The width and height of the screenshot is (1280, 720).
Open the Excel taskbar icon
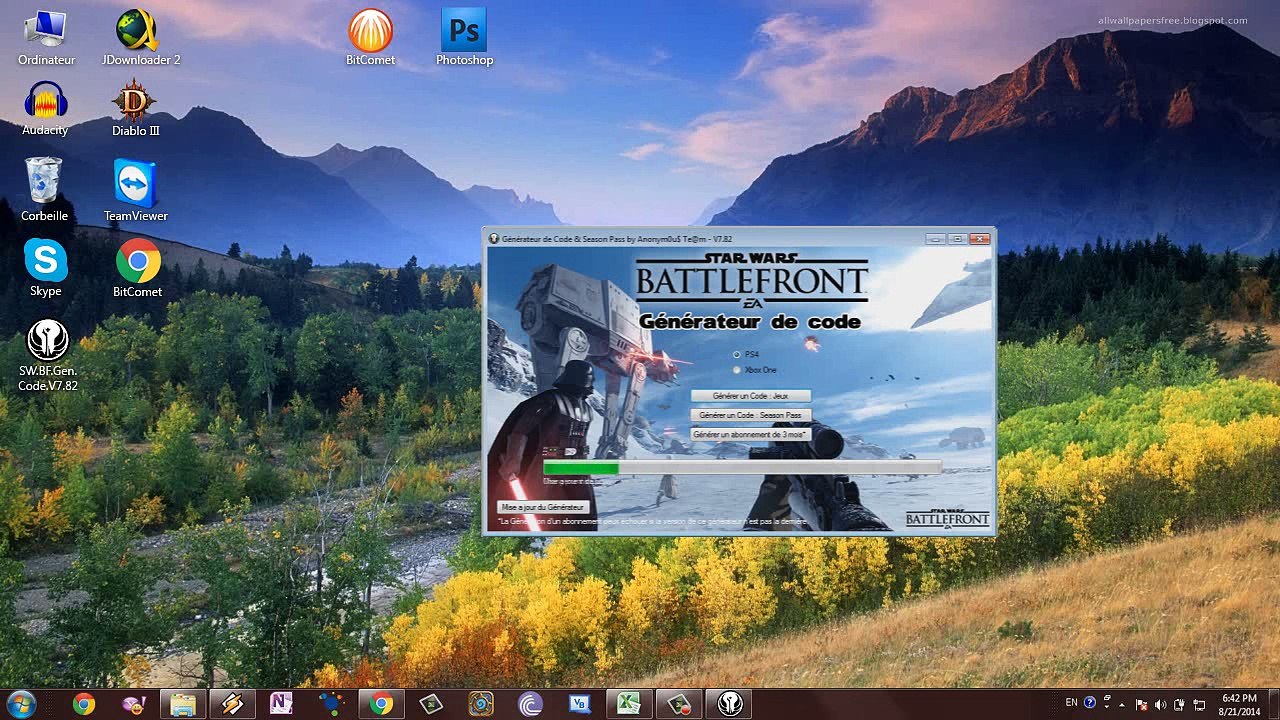[x=628, y=704]
